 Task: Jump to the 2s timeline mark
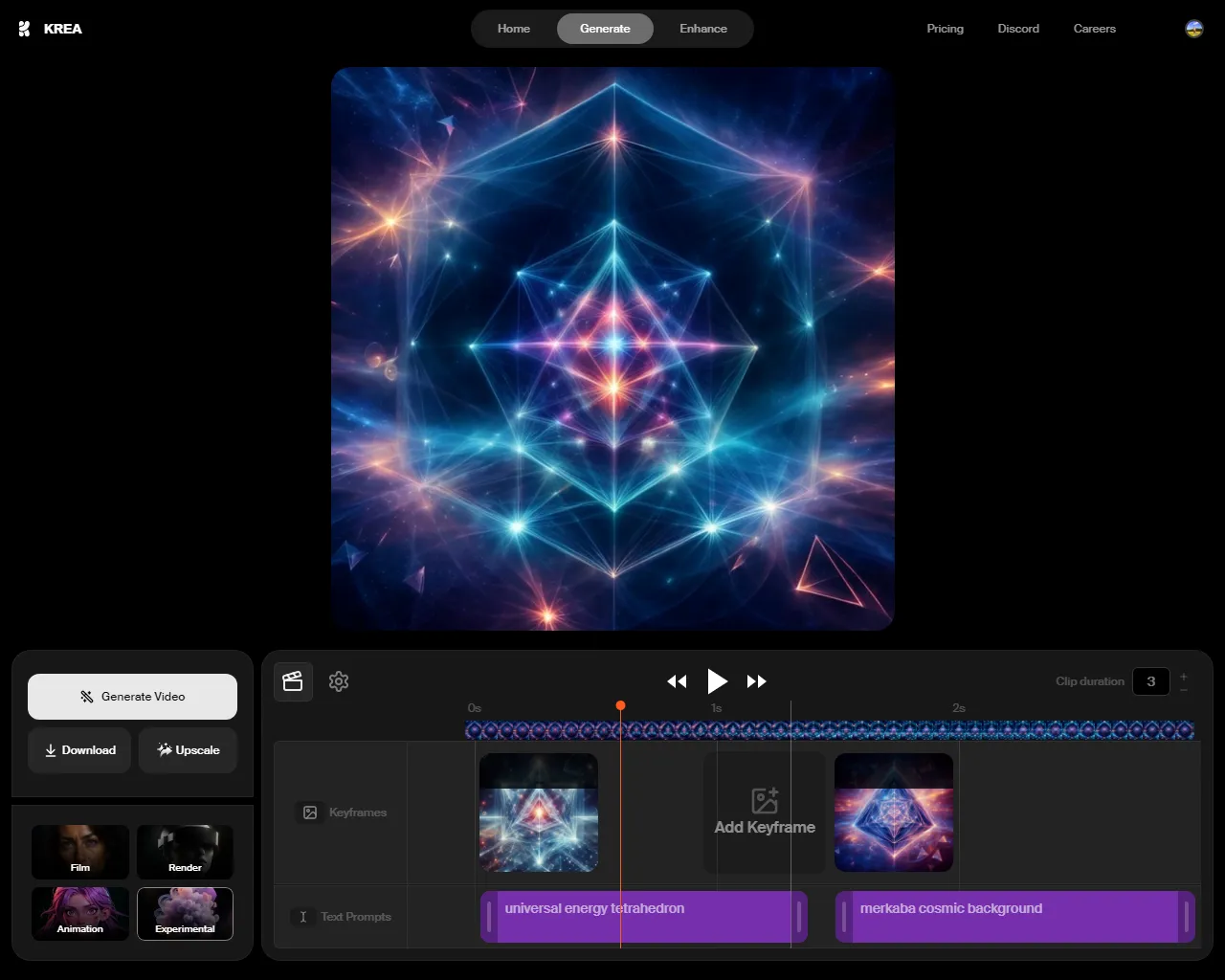point(959,708)
